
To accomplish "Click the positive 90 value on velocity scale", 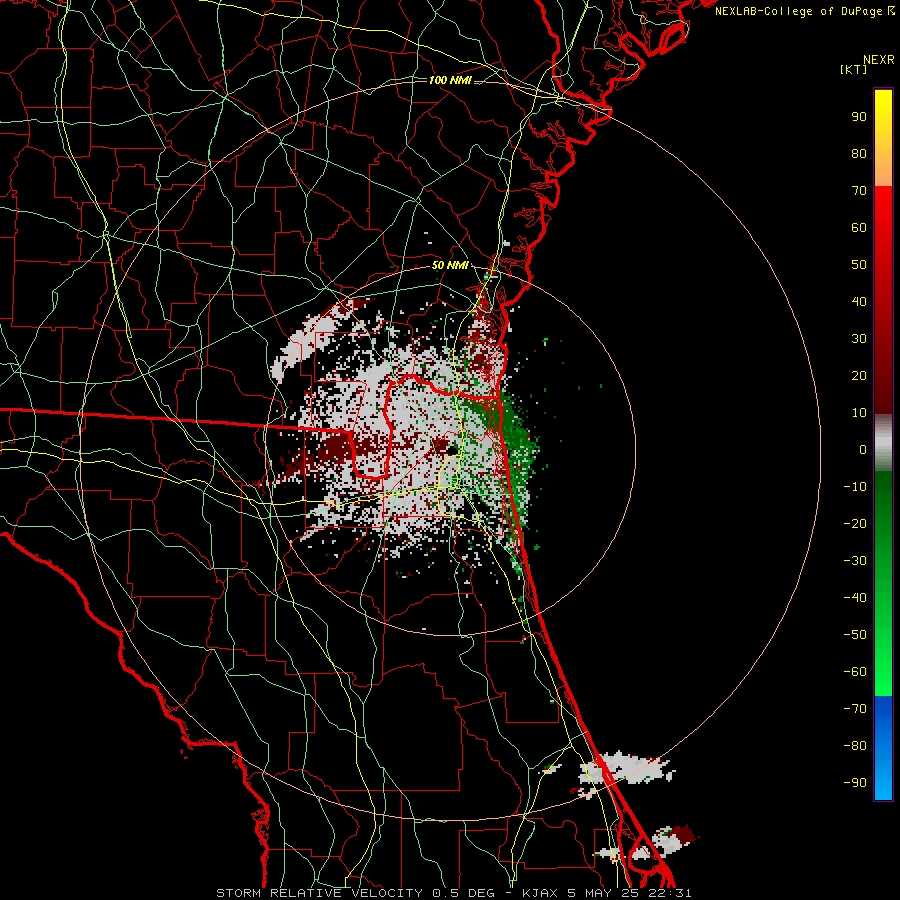I will 859,117.
